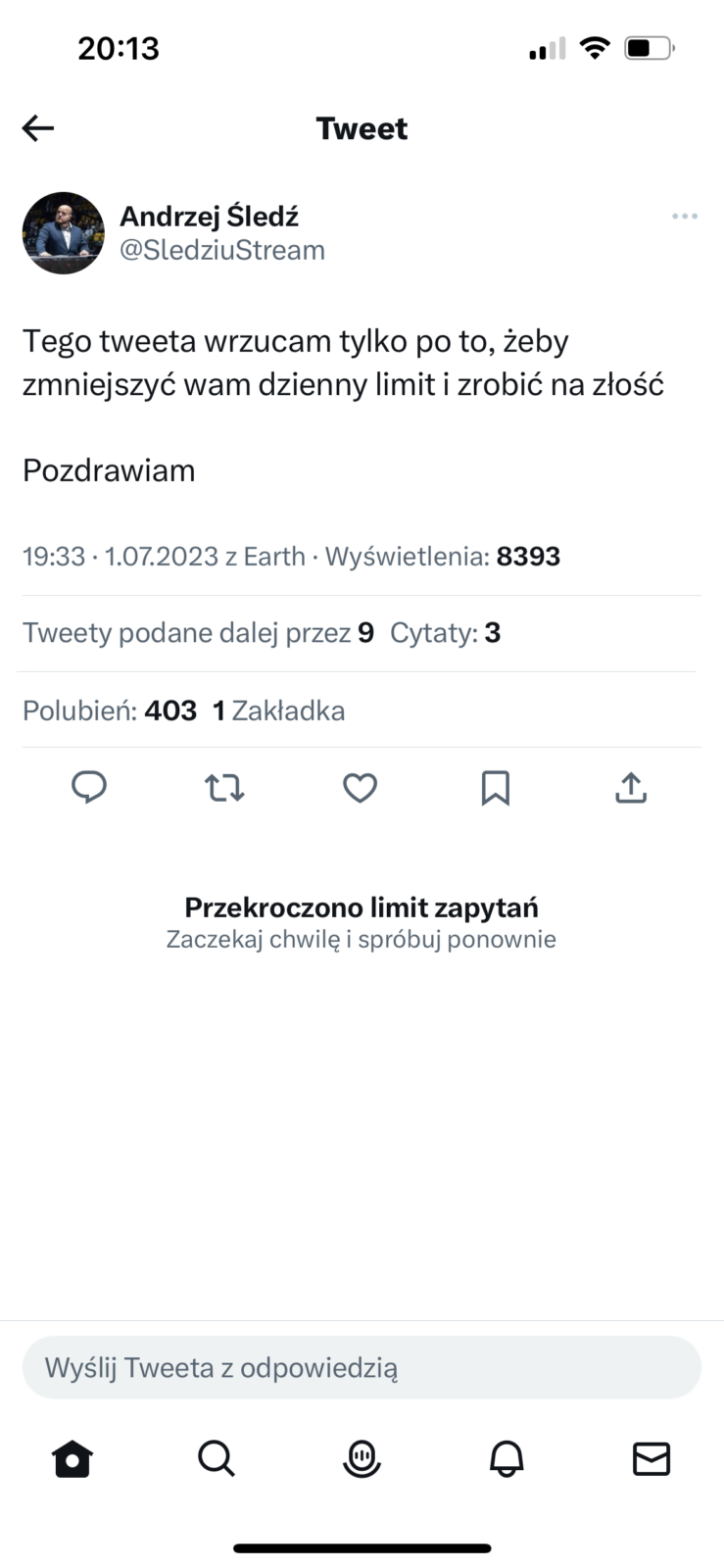The width and height of the screenshot is (724, 1568).
Task: Open Search tab with magnifier icon
Action: coord(217,1459)
